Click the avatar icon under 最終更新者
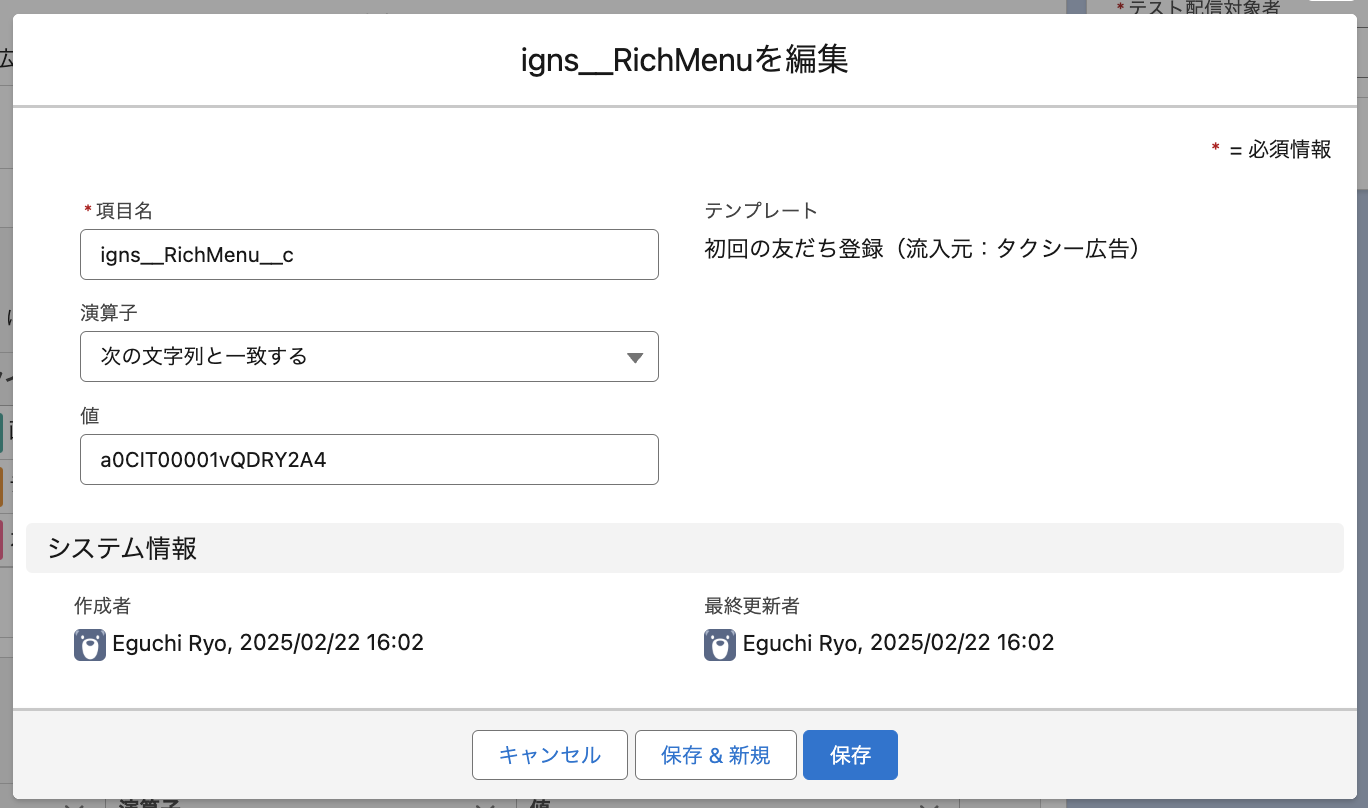1368x808 pixels. click(x=720, y=644)
